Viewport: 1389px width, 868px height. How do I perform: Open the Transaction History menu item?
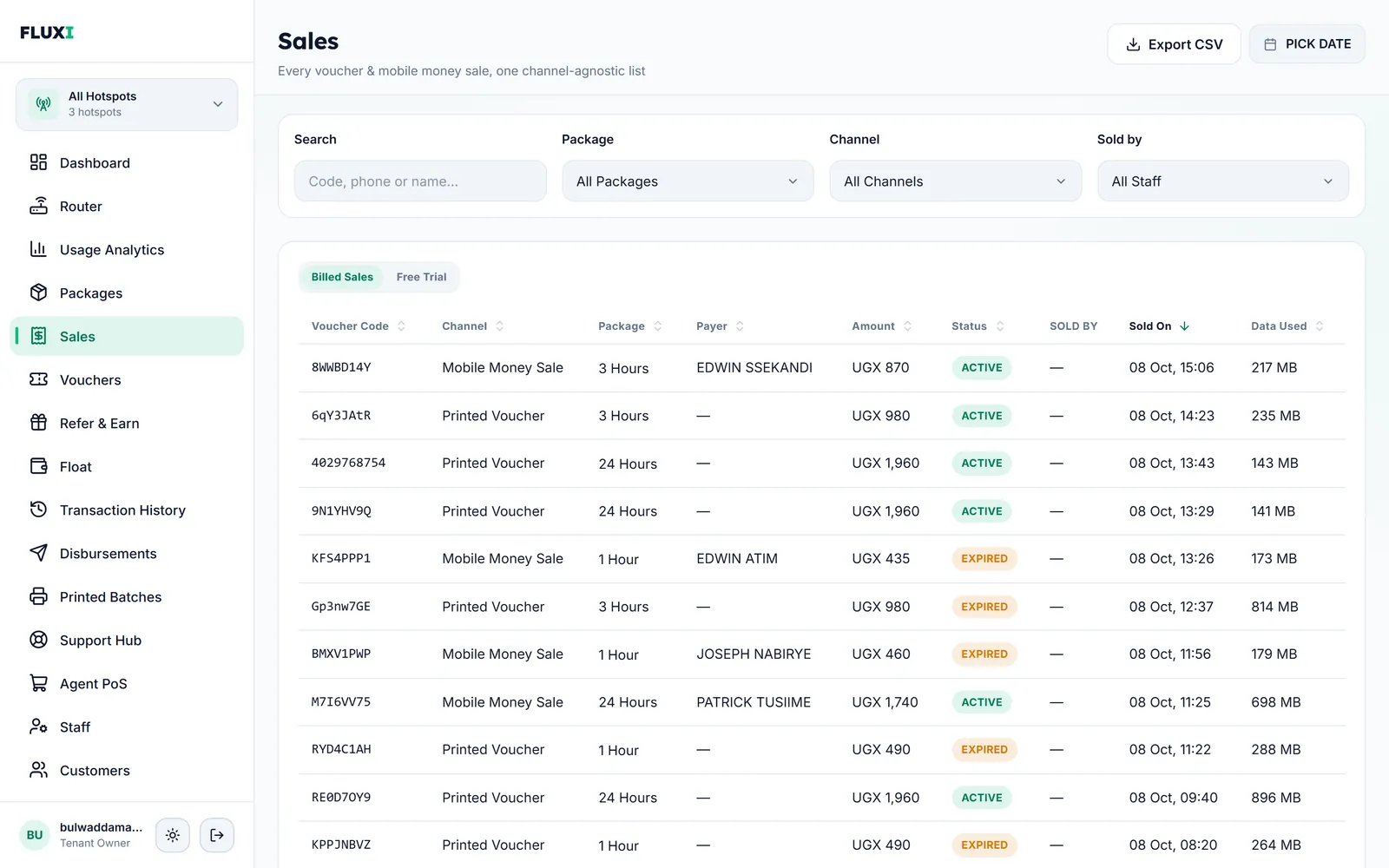click(127, 510)
